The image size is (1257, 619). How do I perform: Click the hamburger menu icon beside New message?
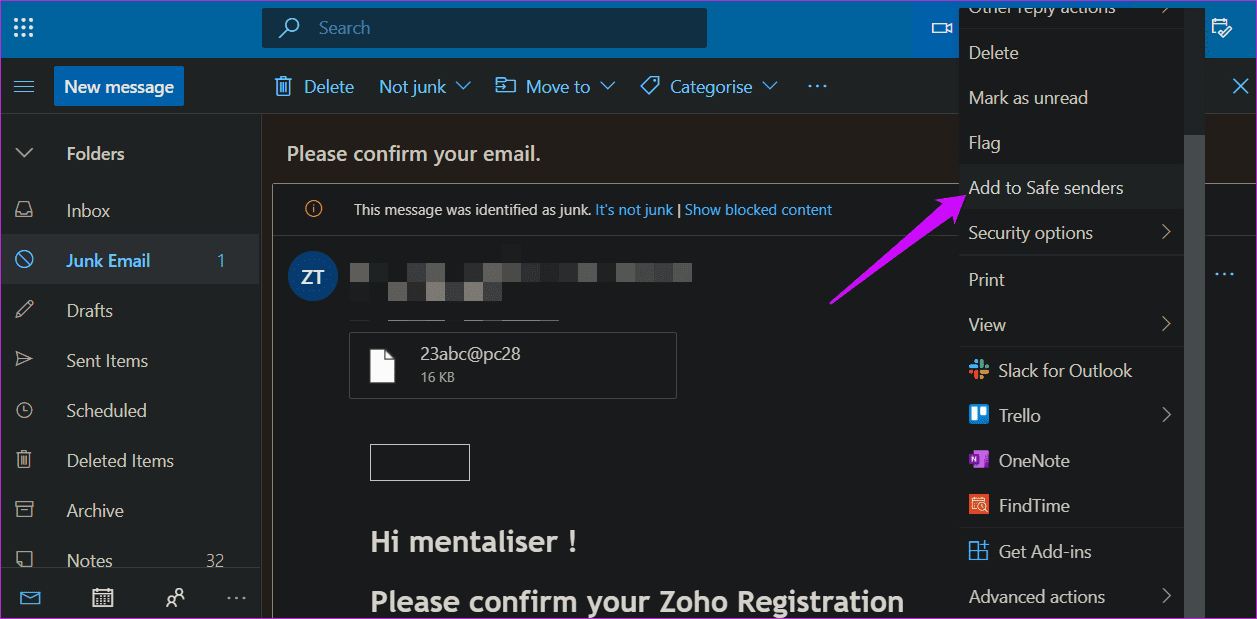click(x=24, y=87)
